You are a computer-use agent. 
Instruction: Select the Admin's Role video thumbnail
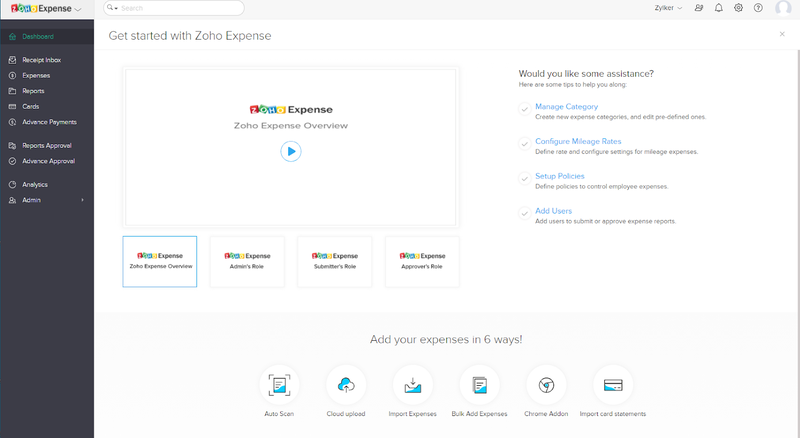tap(247, 261)
